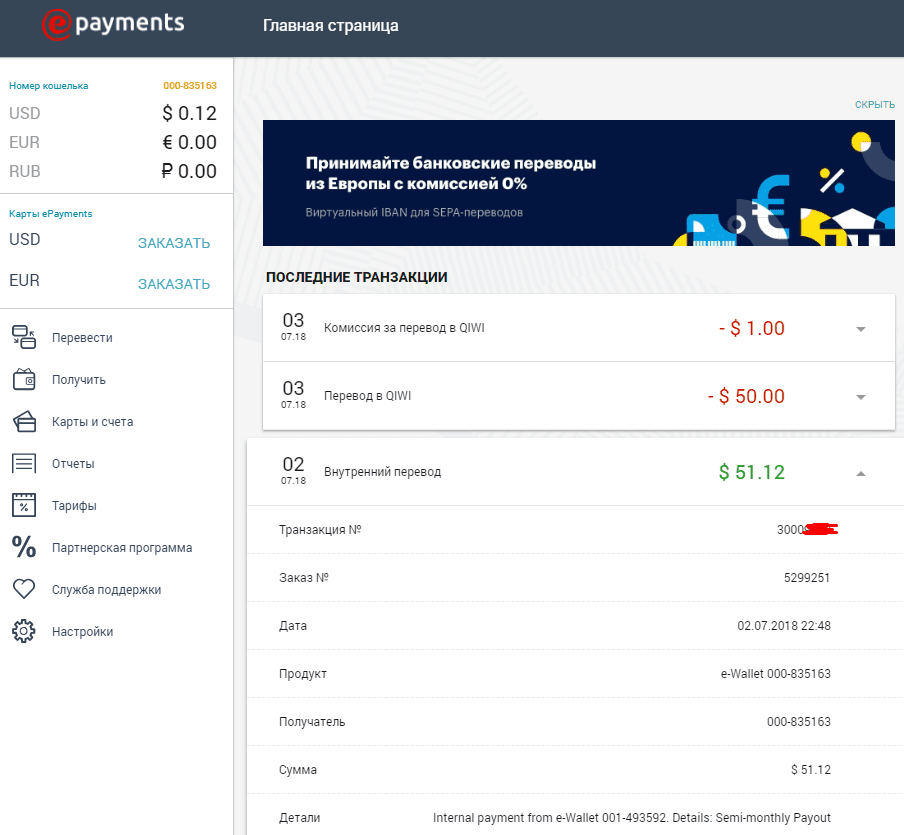The height and width of the screenshot is (835, 904).
Task: Click the ePayments logo
Action: pos(112,25)
